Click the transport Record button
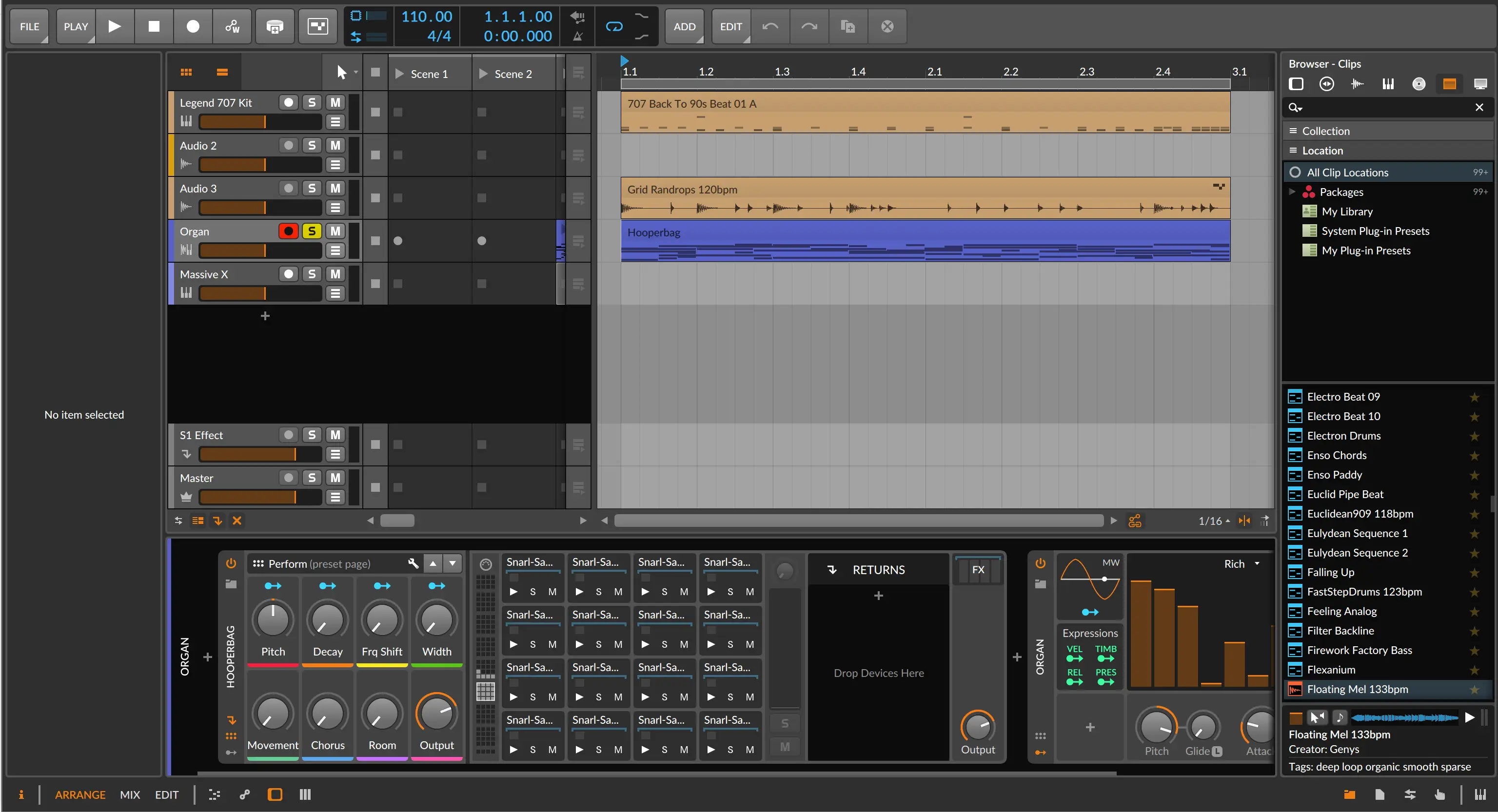 pyautogui.click(x=193, y=26)
